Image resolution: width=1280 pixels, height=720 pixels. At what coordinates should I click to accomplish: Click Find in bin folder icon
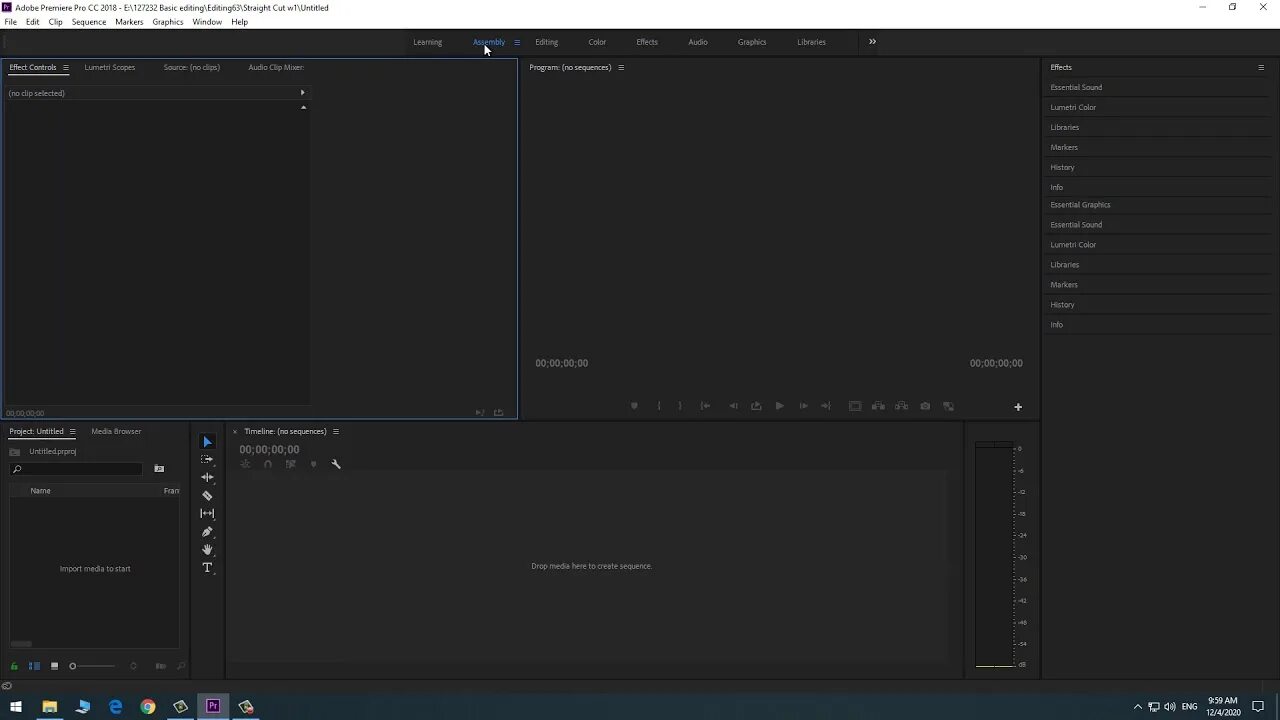click(x=159, y=469)
